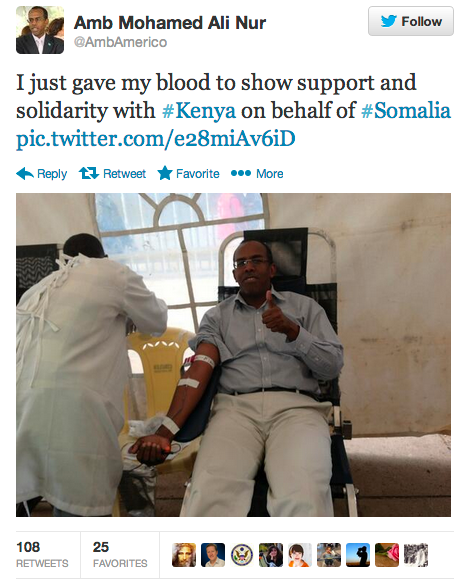The height and width of the screenshot is (583, 470).
Task: Open the blood donation photo
Action: [x=233, y=355]
